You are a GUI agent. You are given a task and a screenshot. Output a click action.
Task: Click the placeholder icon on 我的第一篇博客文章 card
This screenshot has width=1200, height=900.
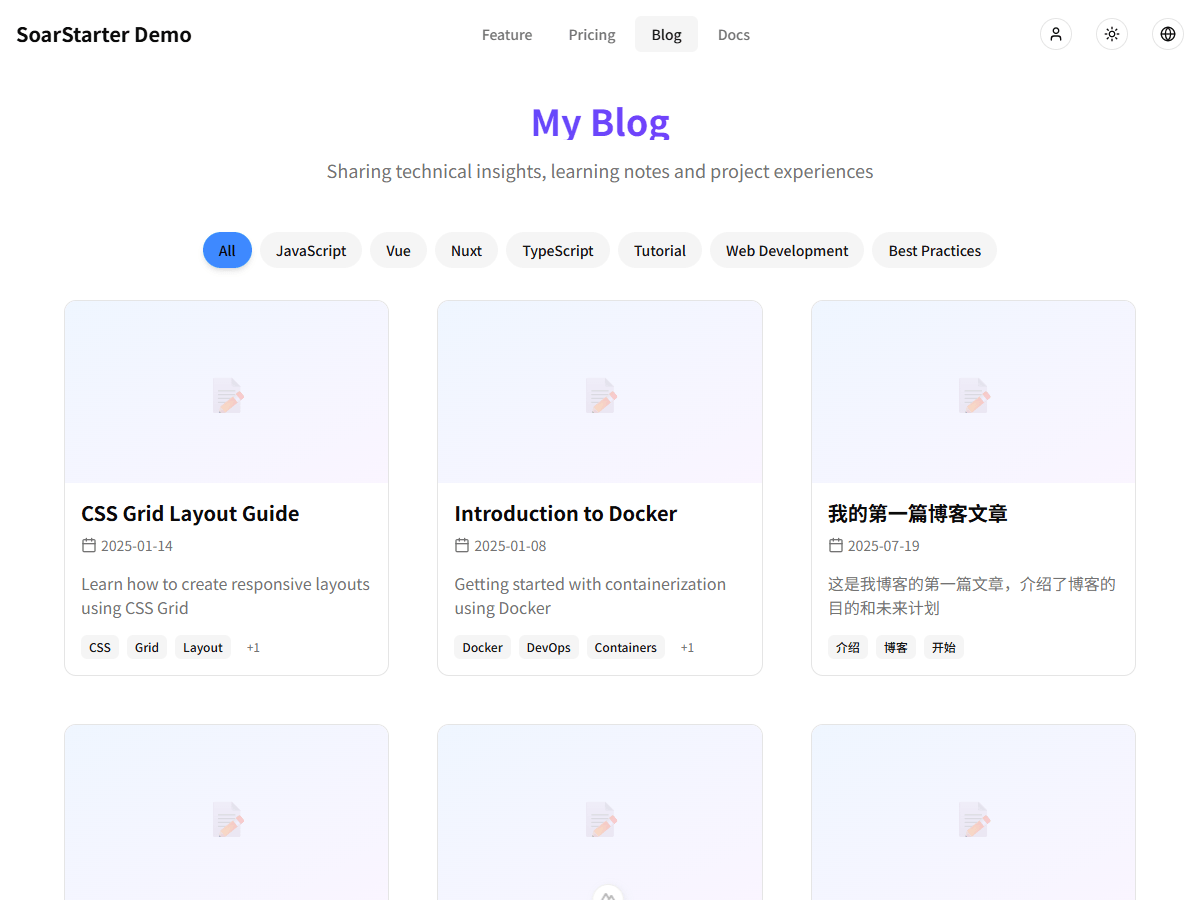click(973, 394)
